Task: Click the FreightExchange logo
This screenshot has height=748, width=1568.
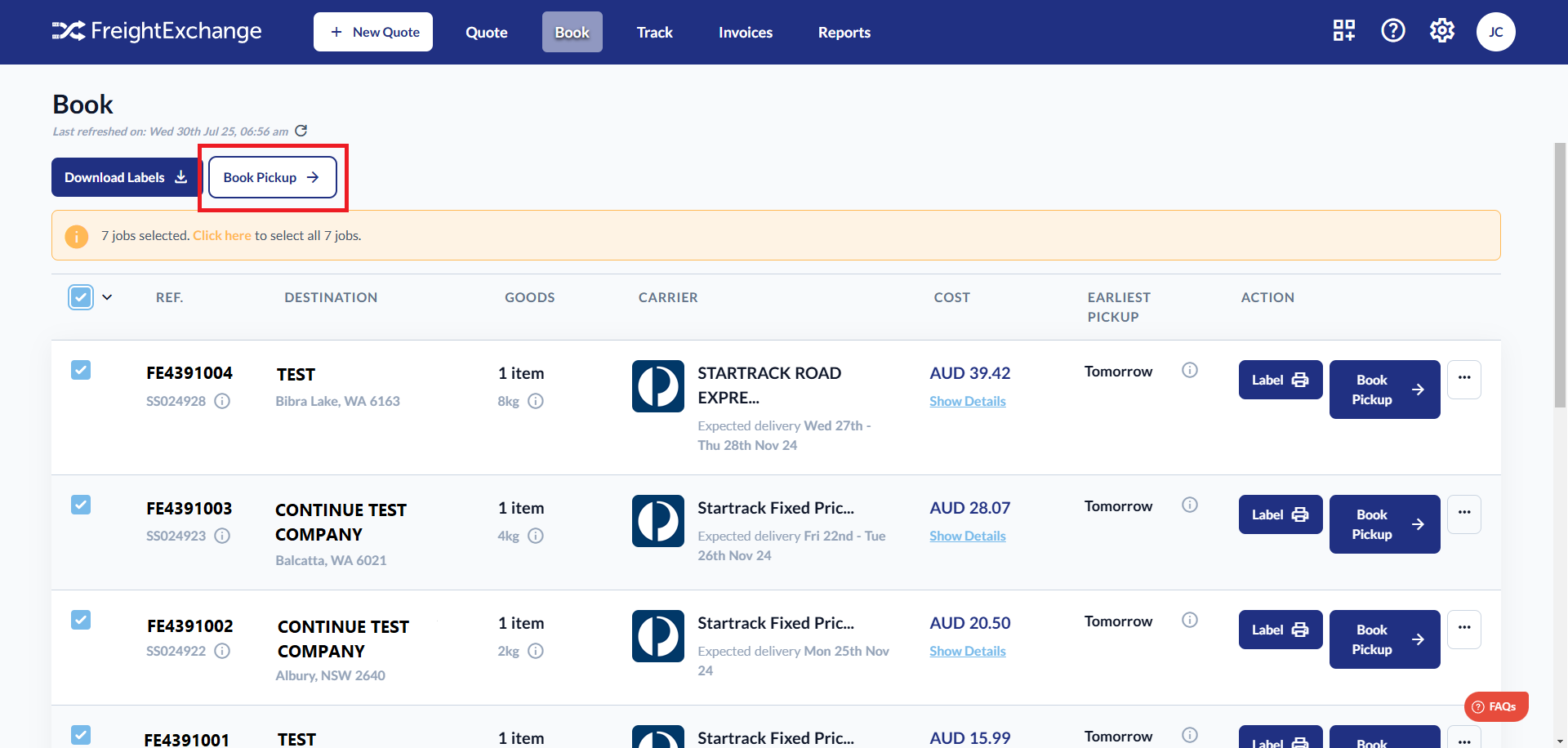Action: 157,31
